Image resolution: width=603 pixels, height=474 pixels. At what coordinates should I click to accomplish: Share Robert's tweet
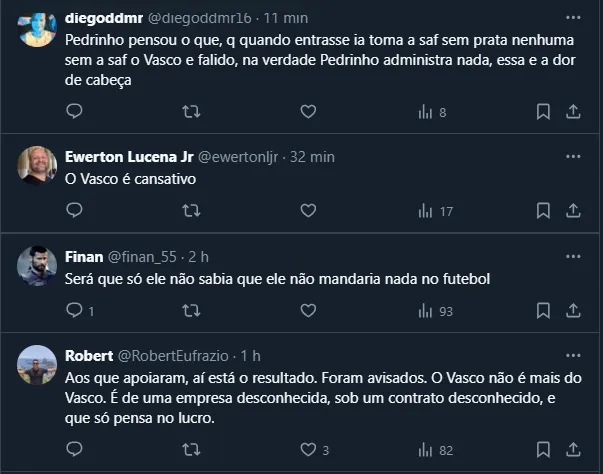pos(574,450)
